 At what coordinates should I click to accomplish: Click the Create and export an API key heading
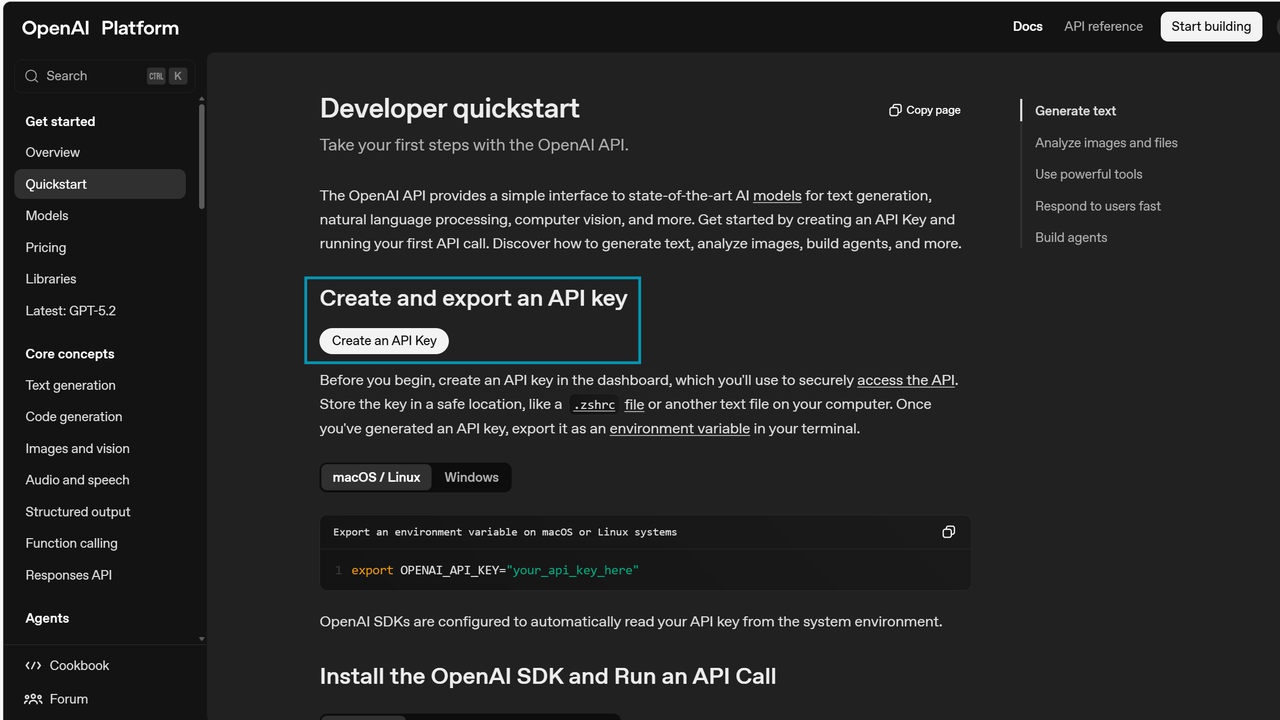473,298
